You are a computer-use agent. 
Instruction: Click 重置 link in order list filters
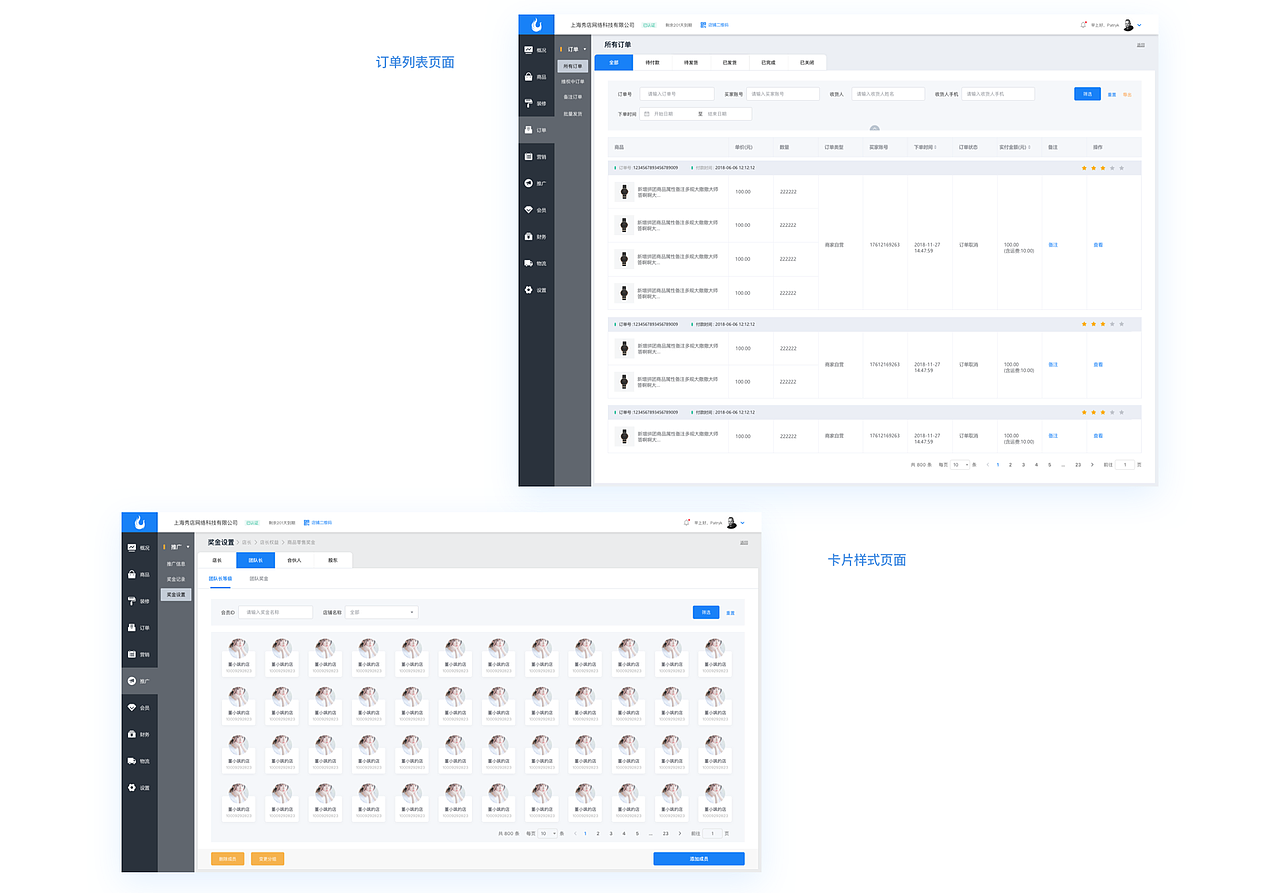(1112, 94)
